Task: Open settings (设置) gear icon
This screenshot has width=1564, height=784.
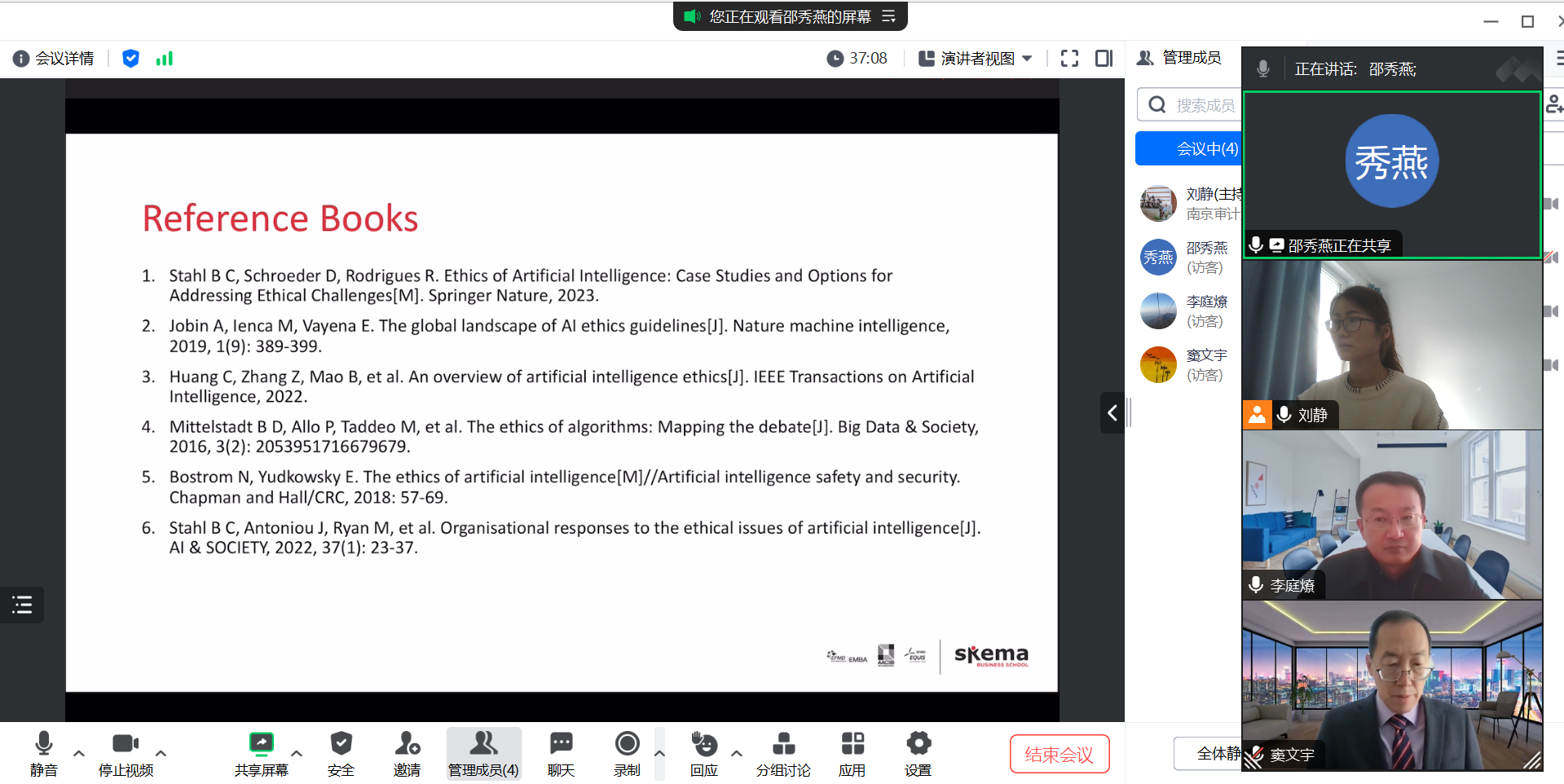Action: (918, 753)
